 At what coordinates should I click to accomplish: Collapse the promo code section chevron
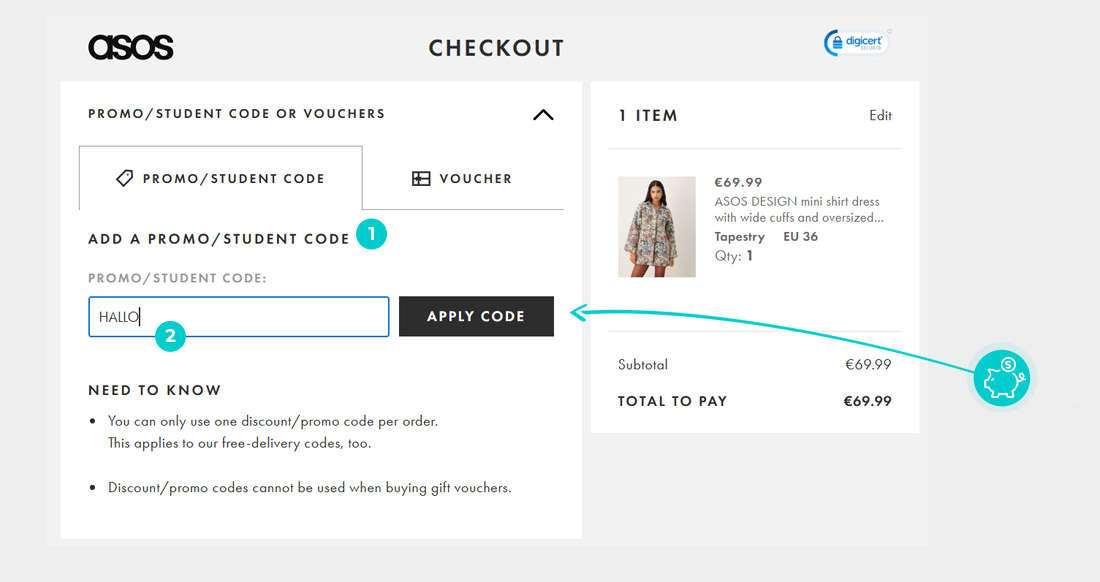point(543,115)
